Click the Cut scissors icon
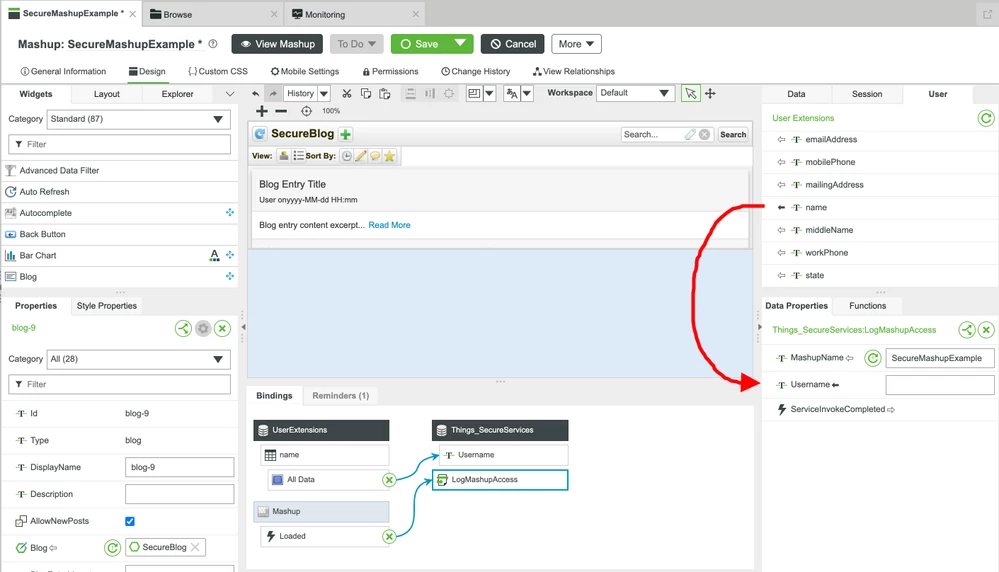Image resolution: width=999 pixels, height=572 pixels. pos(347,94)
